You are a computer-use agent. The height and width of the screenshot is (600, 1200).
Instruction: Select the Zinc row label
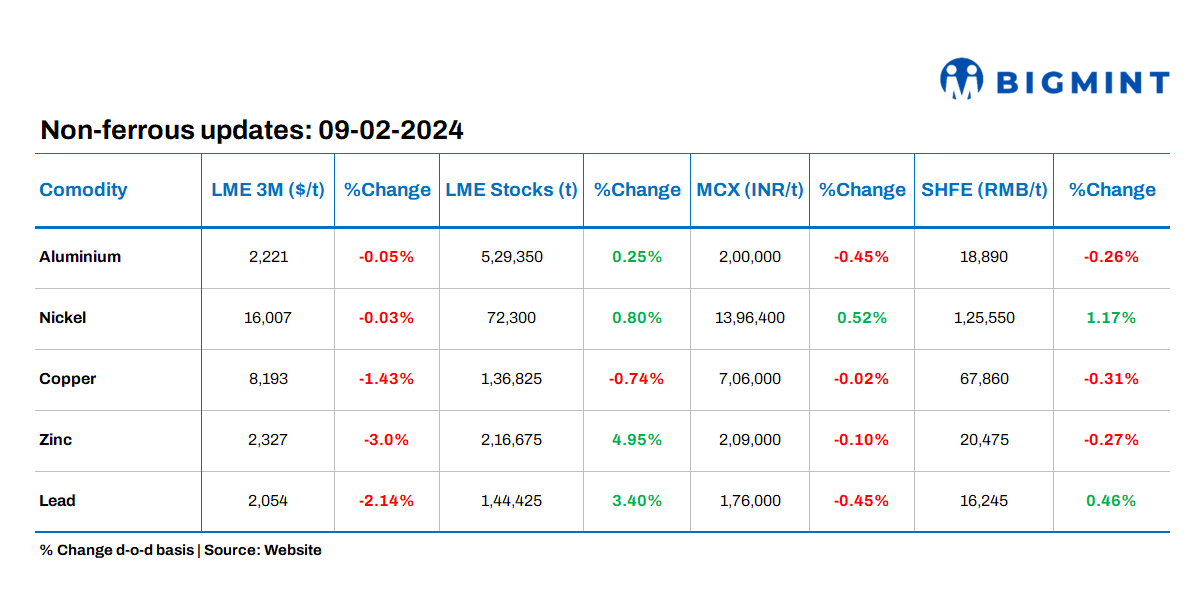click(x=56, y=440)
